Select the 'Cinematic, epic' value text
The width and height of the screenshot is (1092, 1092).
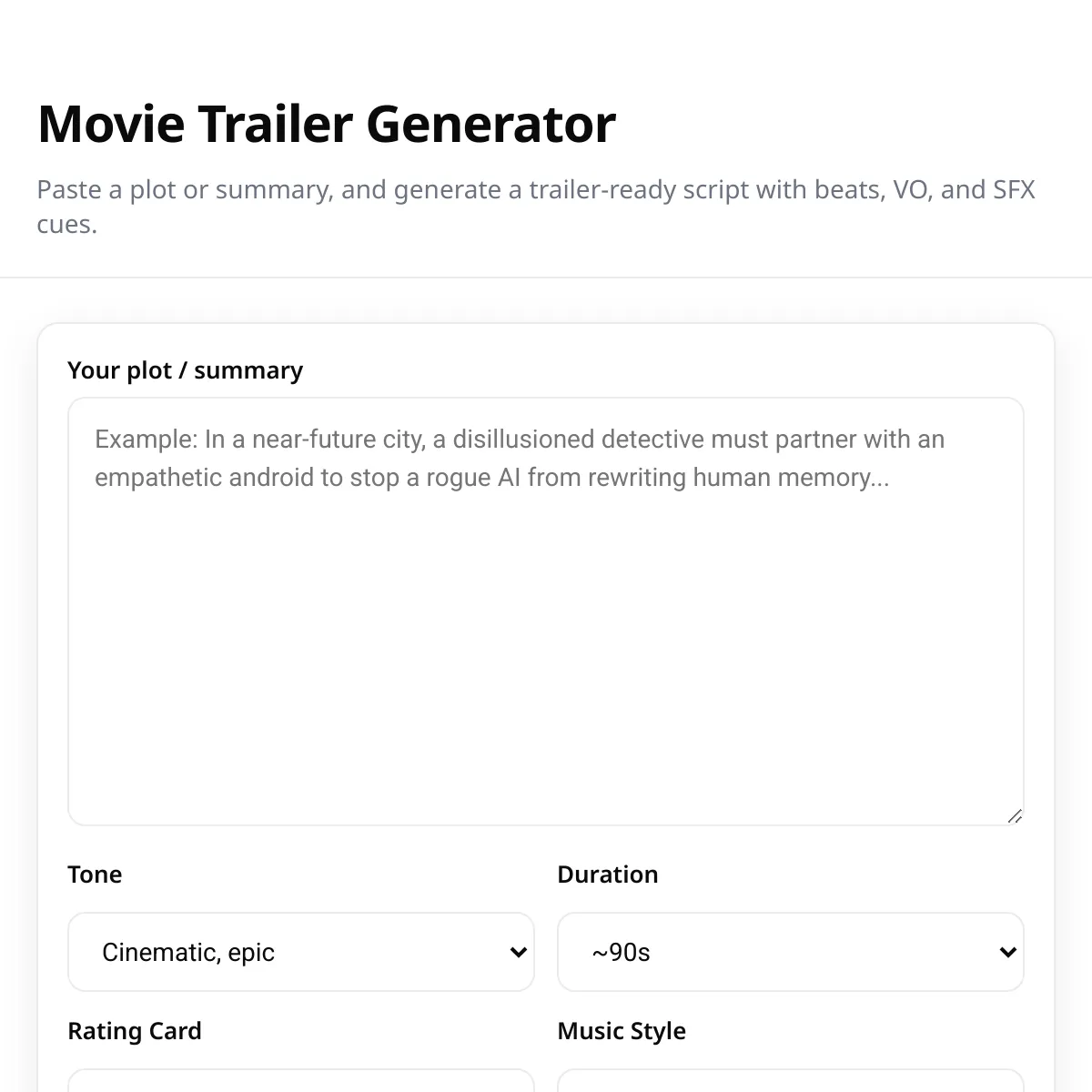coord(188,953)
